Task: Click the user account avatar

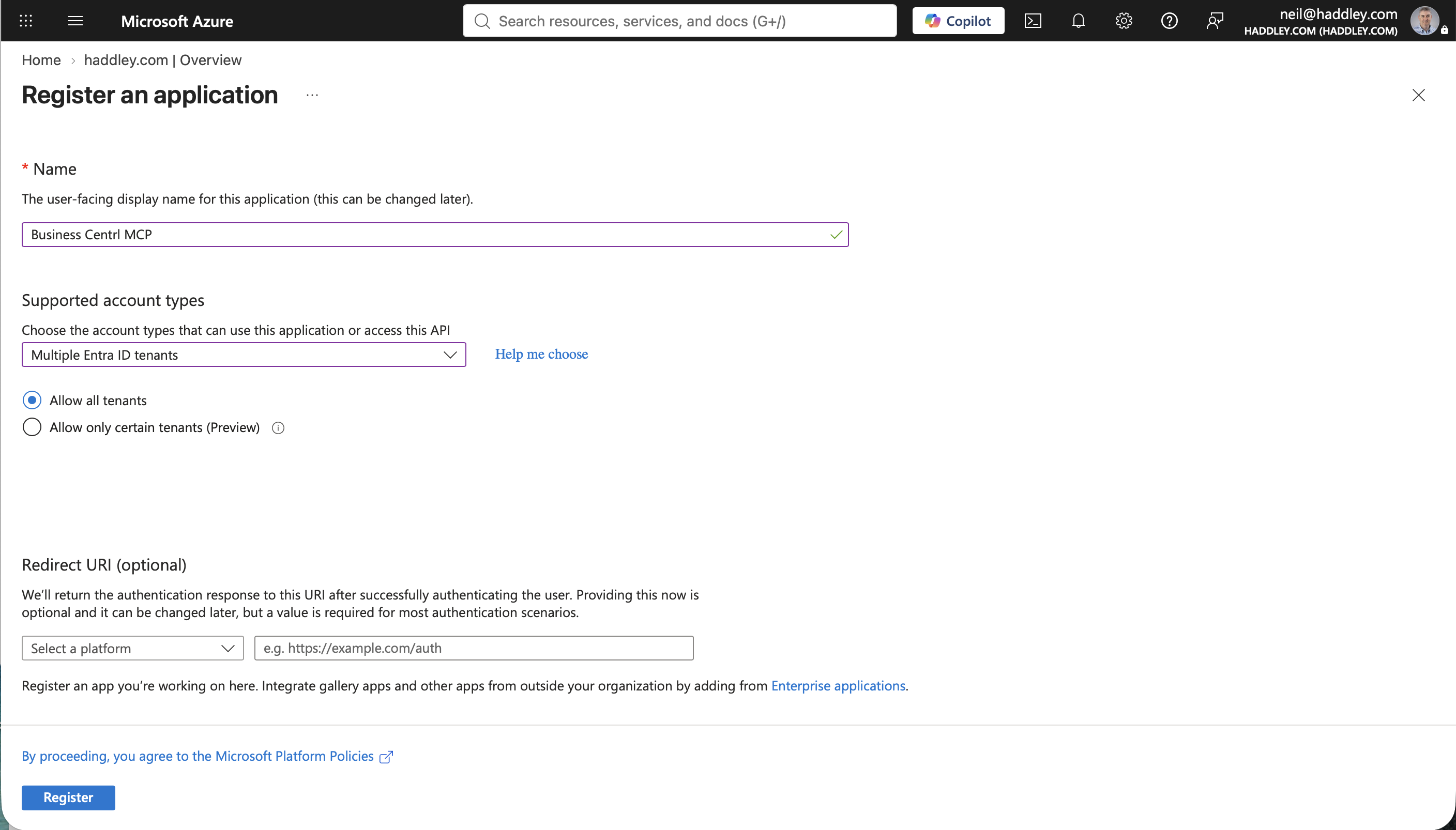Action: pyautogui.click(x=1424, y=21)
